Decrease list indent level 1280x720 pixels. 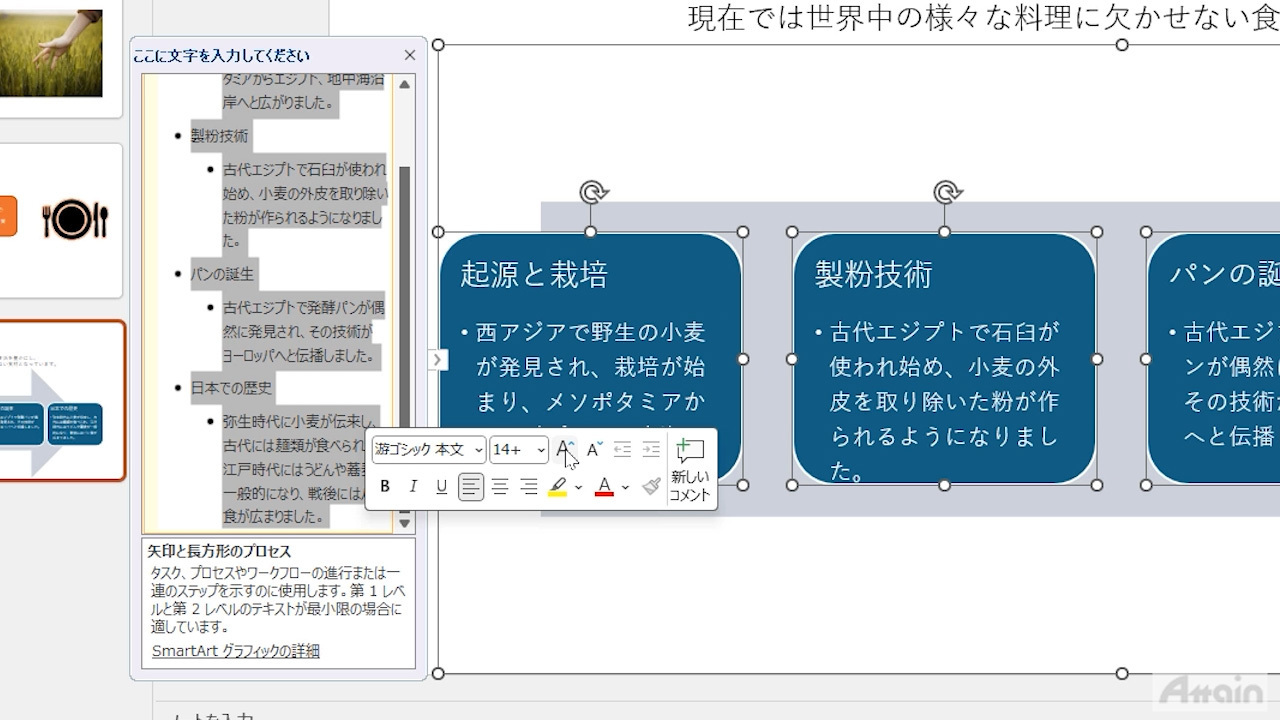tap(622, 450)
